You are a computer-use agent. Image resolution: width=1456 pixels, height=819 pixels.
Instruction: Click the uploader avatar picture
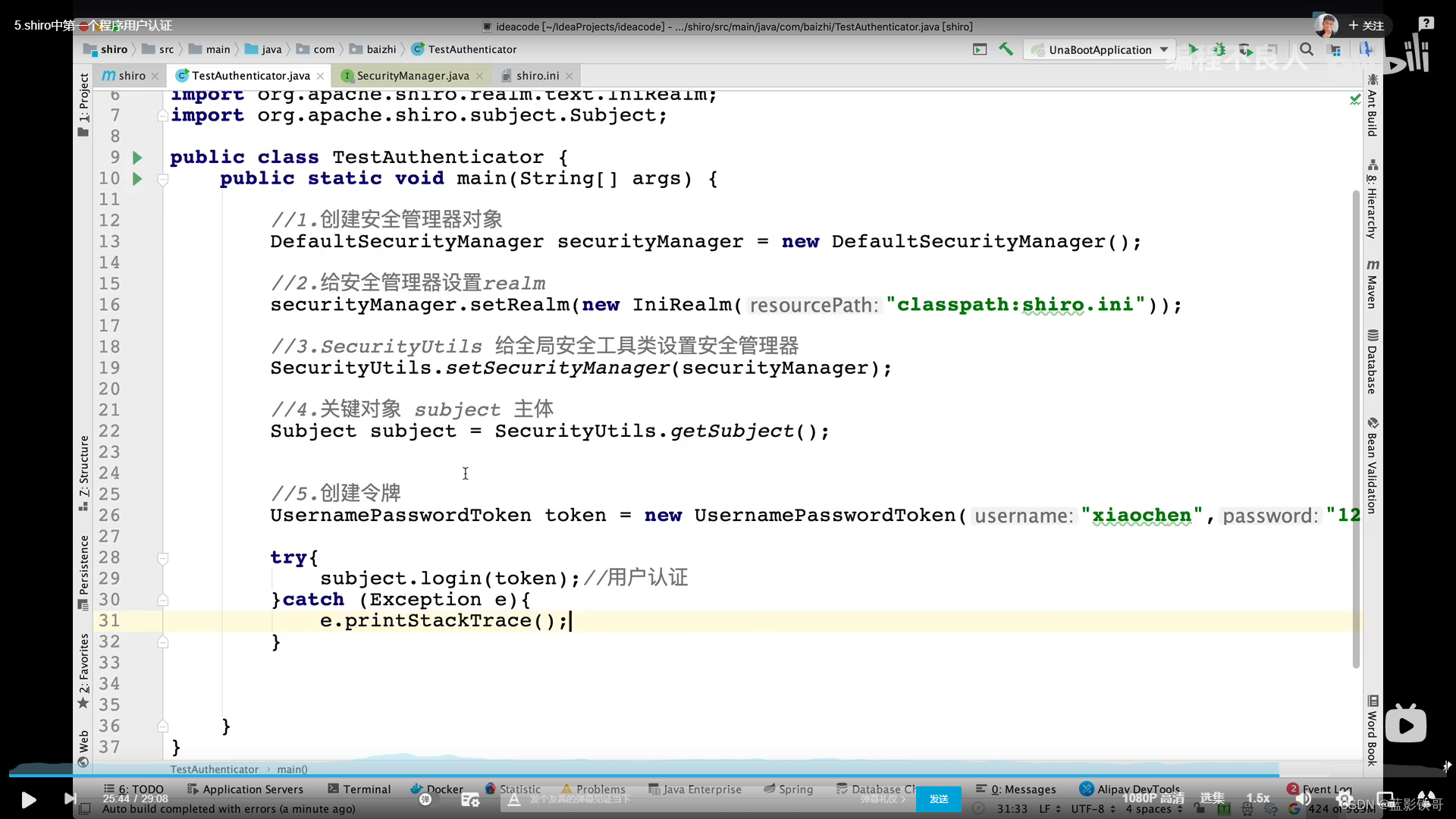(1326, 25)
